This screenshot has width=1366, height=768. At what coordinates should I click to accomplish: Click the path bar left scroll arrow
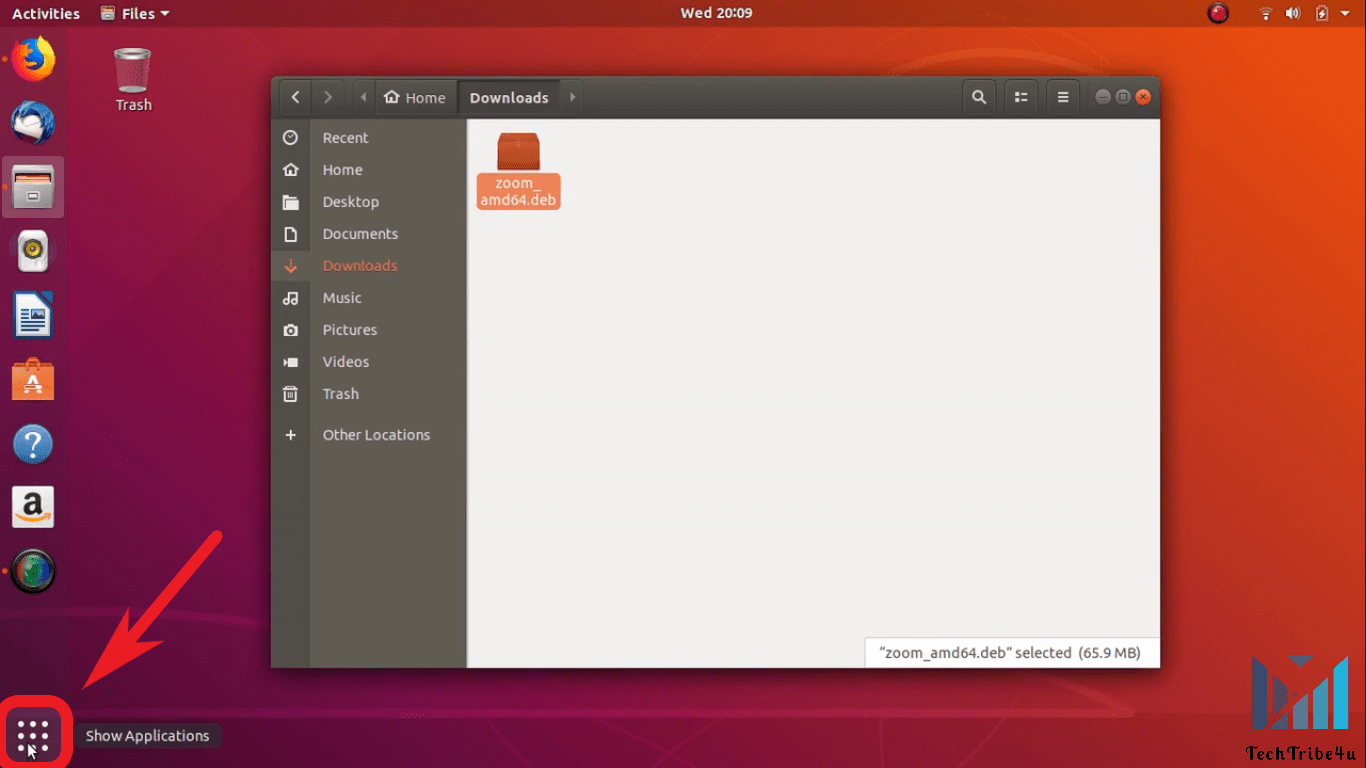(363, 97)
